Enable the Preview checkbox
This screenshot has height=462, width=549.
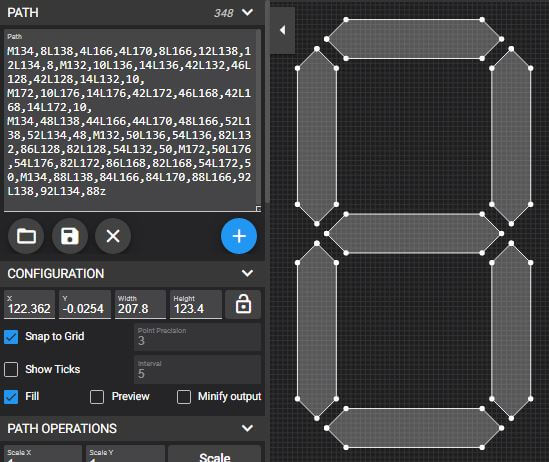click(97, 397)
